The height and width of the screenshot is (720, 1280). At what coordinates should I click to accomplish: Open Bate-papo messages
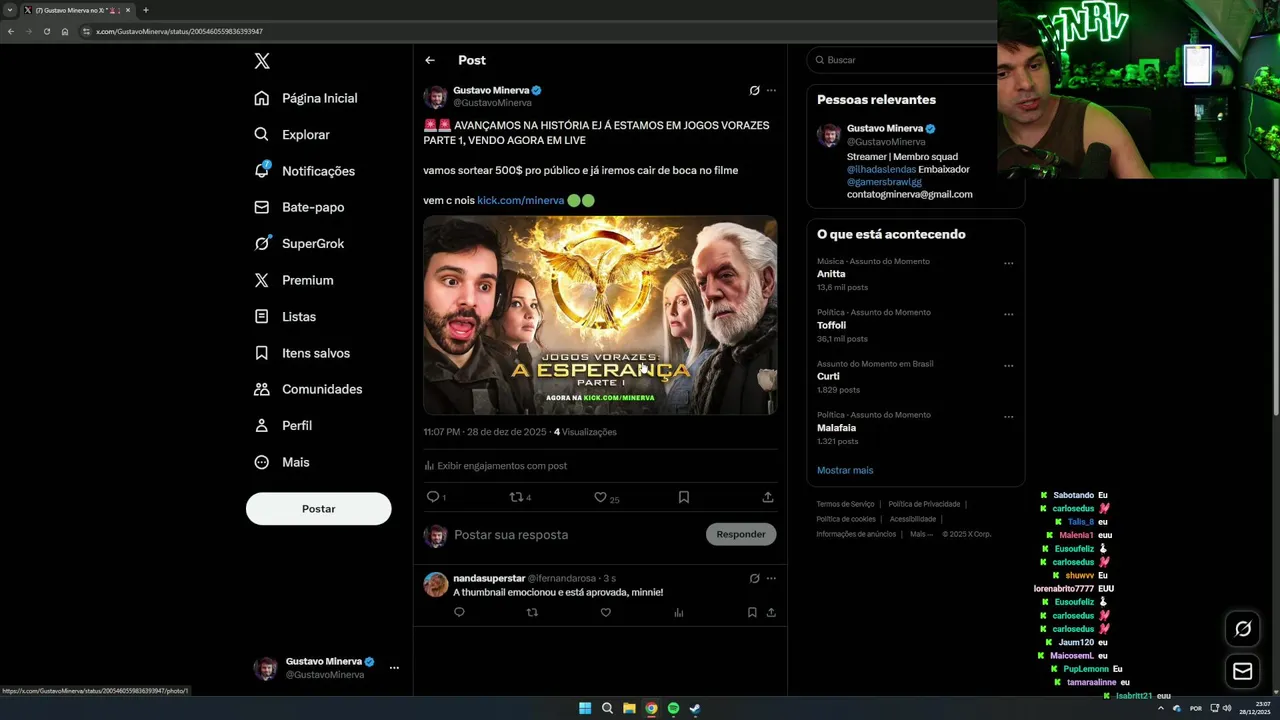tap(299, 207)
